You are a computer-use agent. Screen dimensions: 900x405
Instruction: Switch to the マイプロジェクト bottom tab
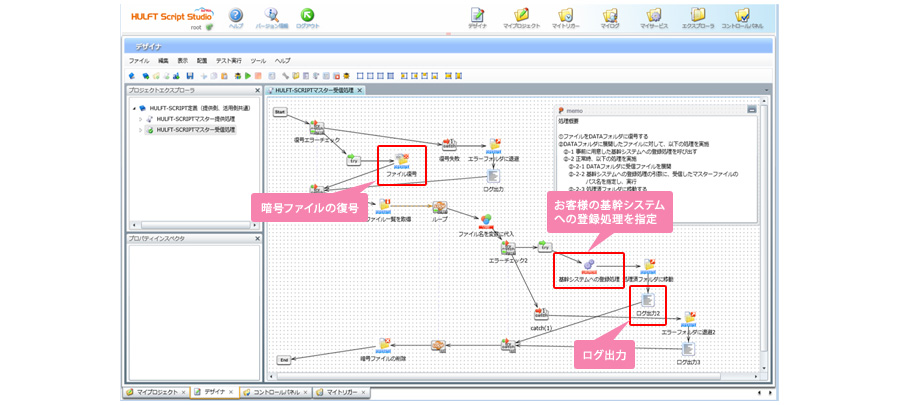pyautogui.click(x=156, y=392)
